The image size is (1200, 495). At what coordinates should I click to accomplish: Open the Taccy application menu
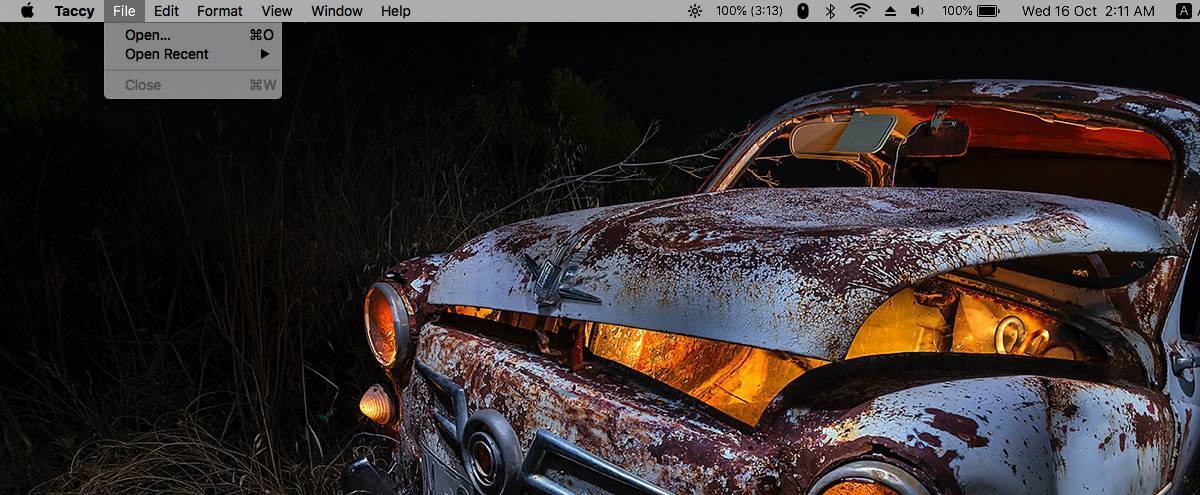74,11
